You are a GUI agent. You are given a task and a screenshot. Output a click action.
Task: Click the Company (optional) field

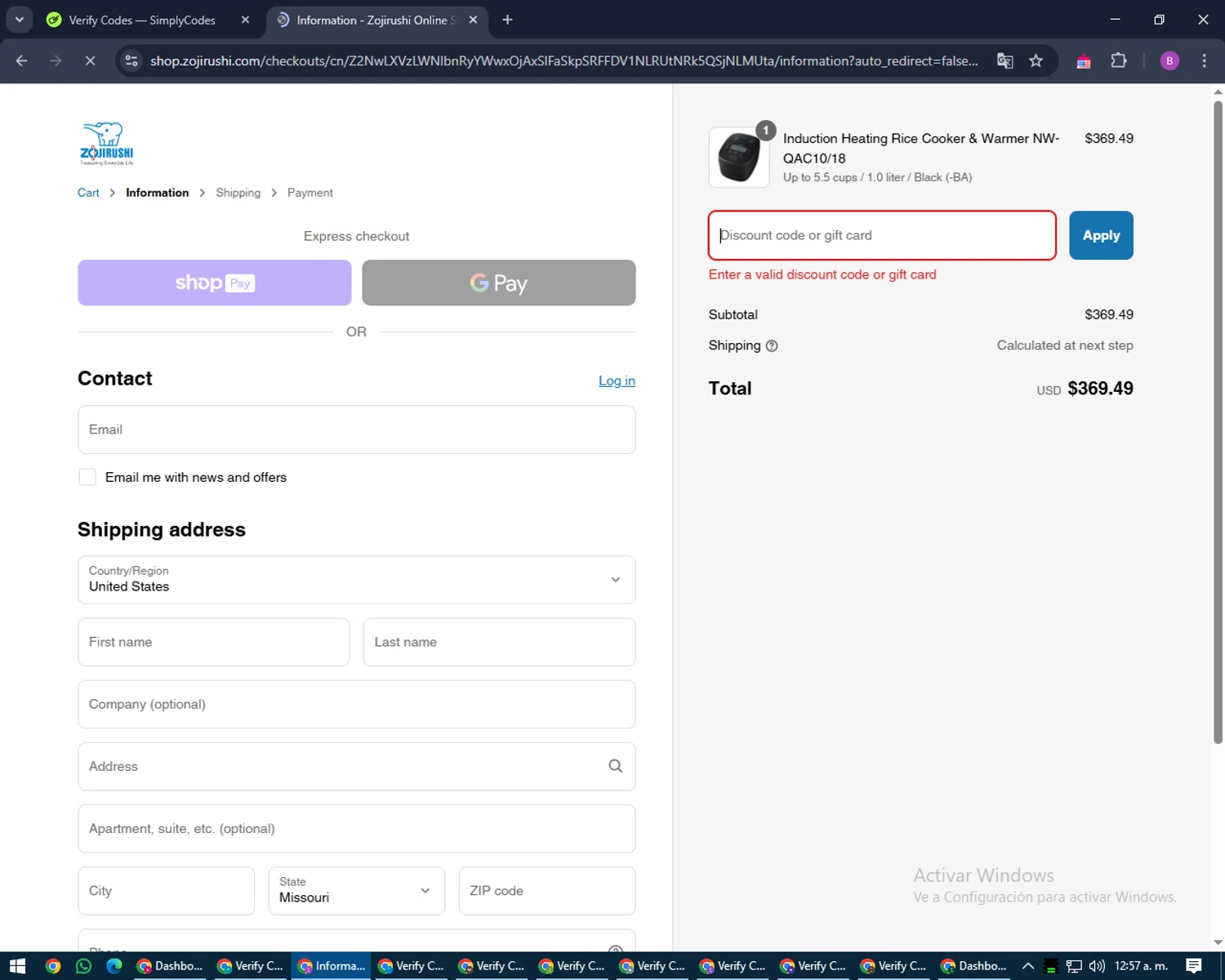coord(357,704)
